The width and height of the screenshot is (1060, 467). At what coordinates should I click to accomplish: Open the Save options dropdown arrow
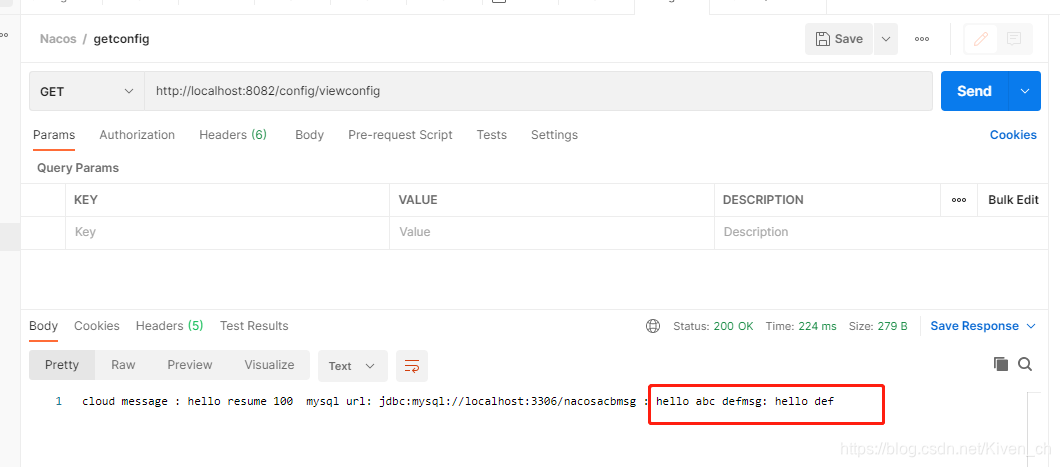(886, 39)
